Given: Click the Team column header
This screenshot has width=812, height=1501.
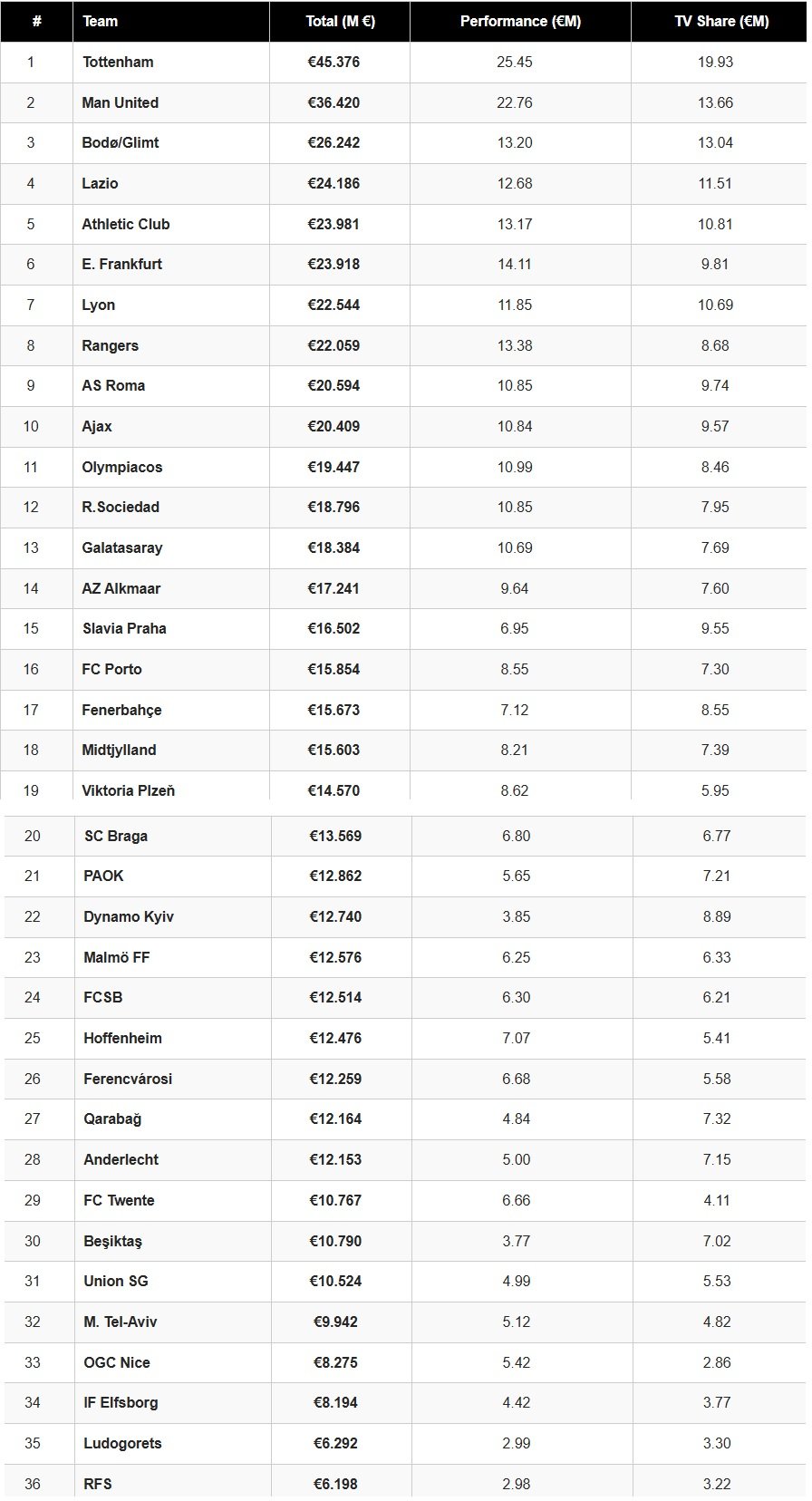Looking at the screenshot, I should click(x=101, y=21).
